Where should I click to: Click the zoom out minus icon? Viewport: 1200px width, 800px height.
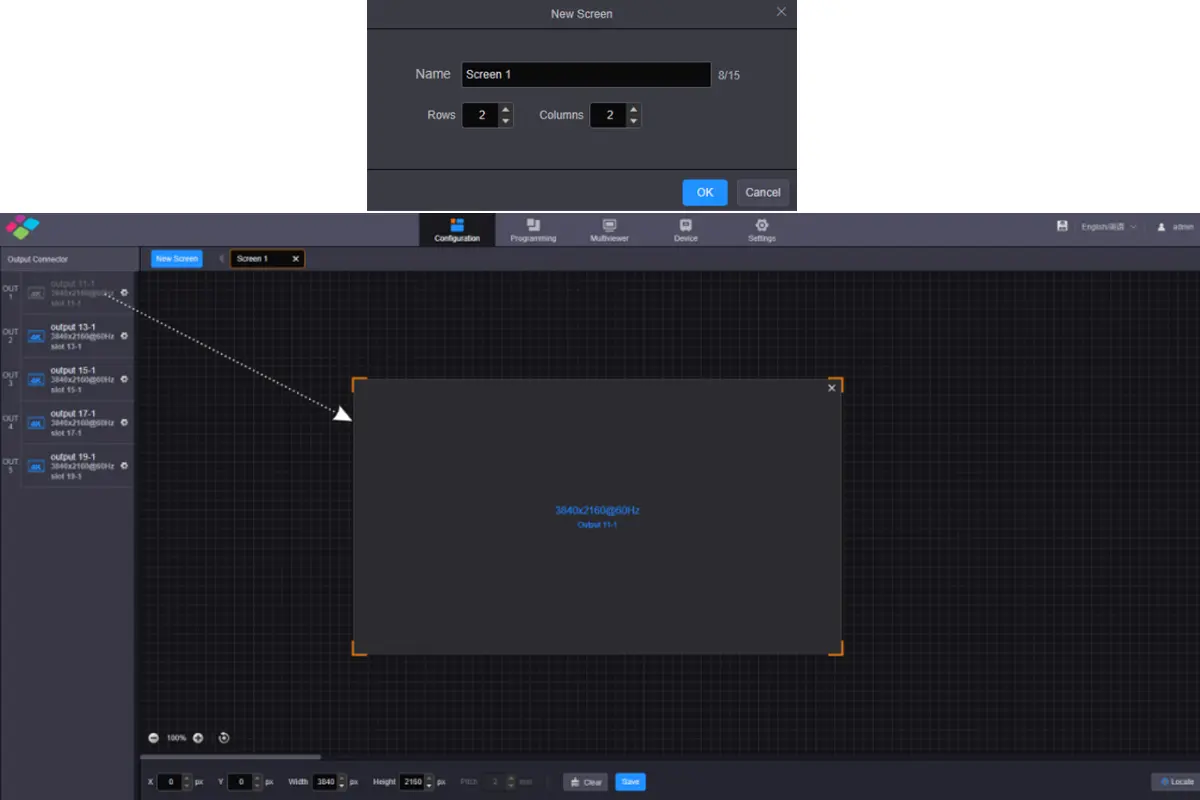[x=154, y=738]
